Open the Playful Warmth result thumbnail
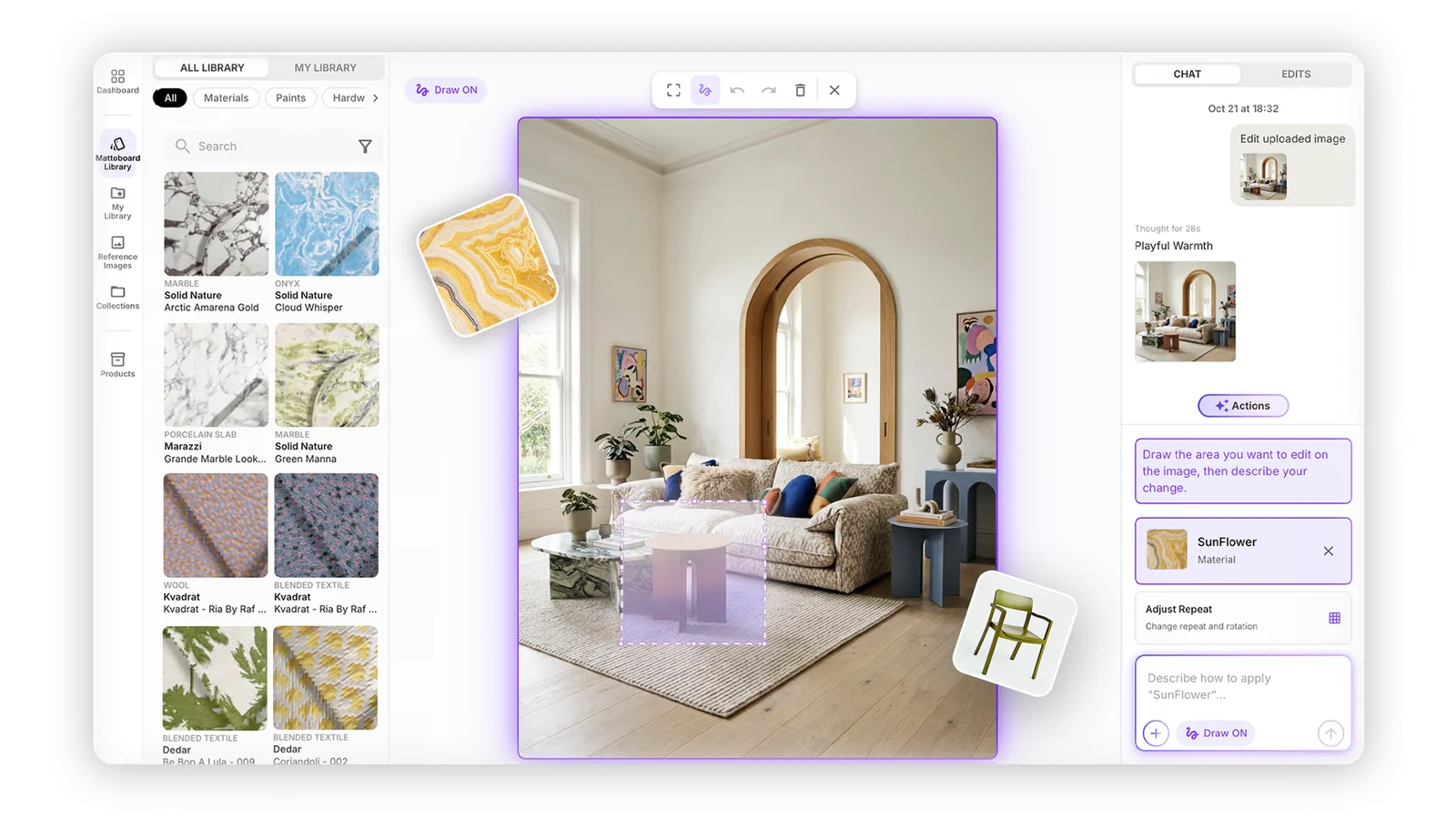The image size is (1456, 819). [1185, 311]
